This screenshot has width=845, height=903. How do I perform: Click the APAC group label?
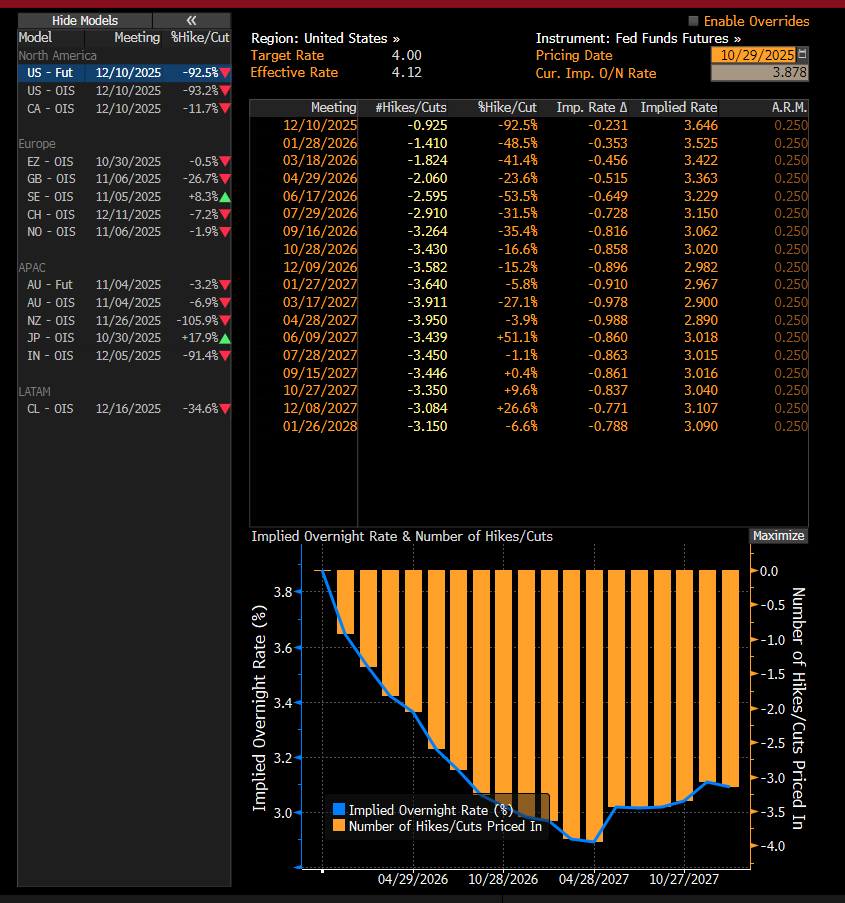click(x=32, y=268)
